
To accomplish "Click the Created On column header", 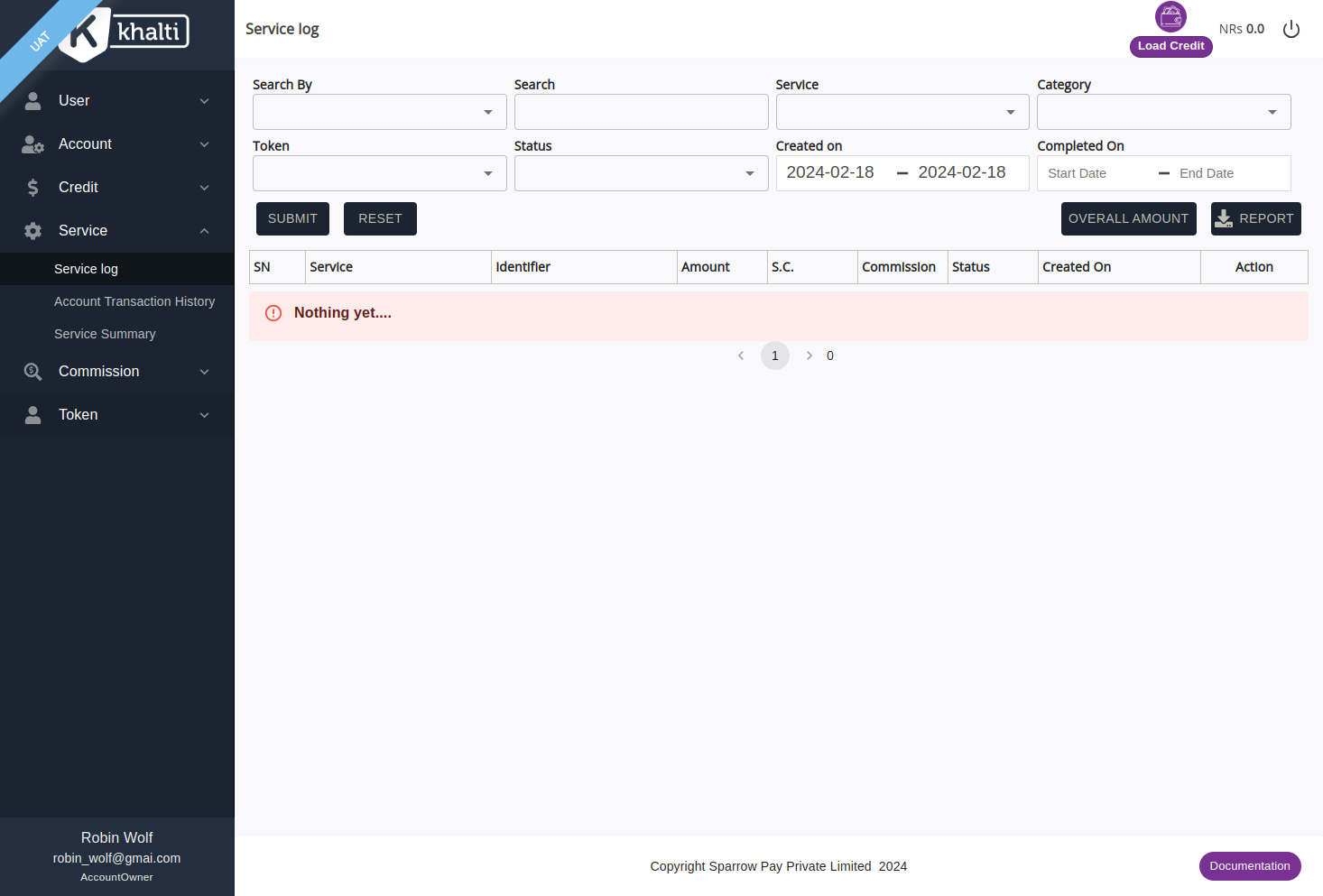I will pyautogui.click(x=1119, y=267).
